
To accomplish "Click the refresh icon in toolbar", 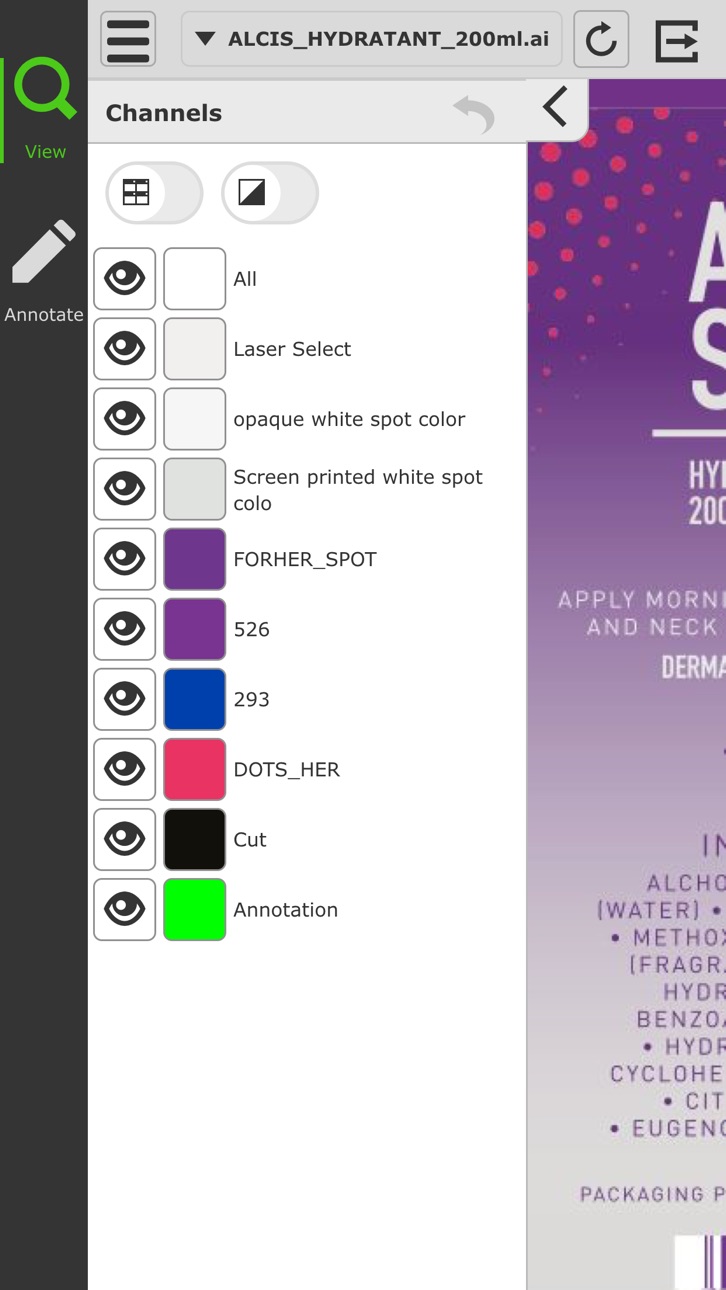I will coord(601,39).
